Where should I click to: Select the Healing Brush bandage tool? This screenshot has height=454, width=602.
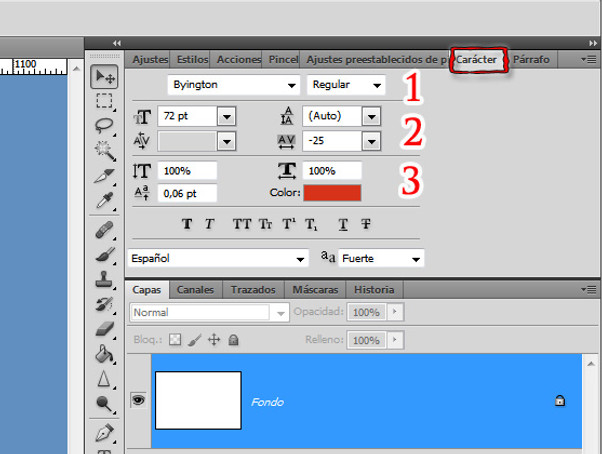104,229
